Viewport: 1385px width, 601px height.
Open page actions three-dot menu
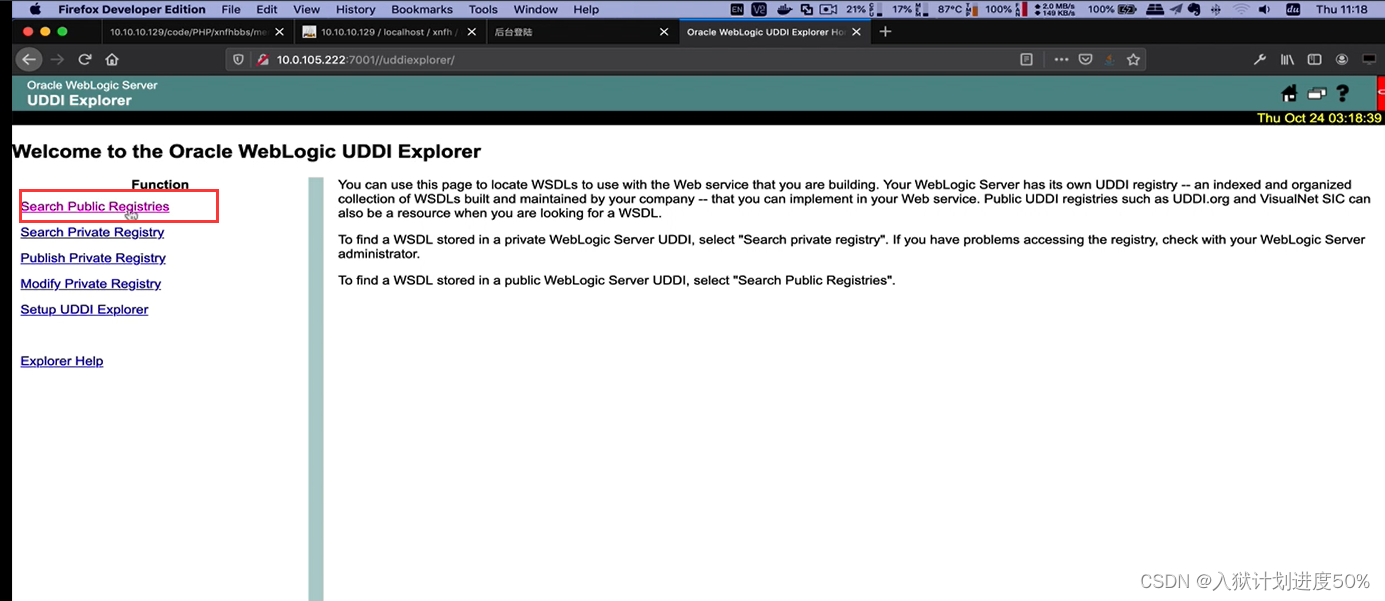(x=1061, y=60)
